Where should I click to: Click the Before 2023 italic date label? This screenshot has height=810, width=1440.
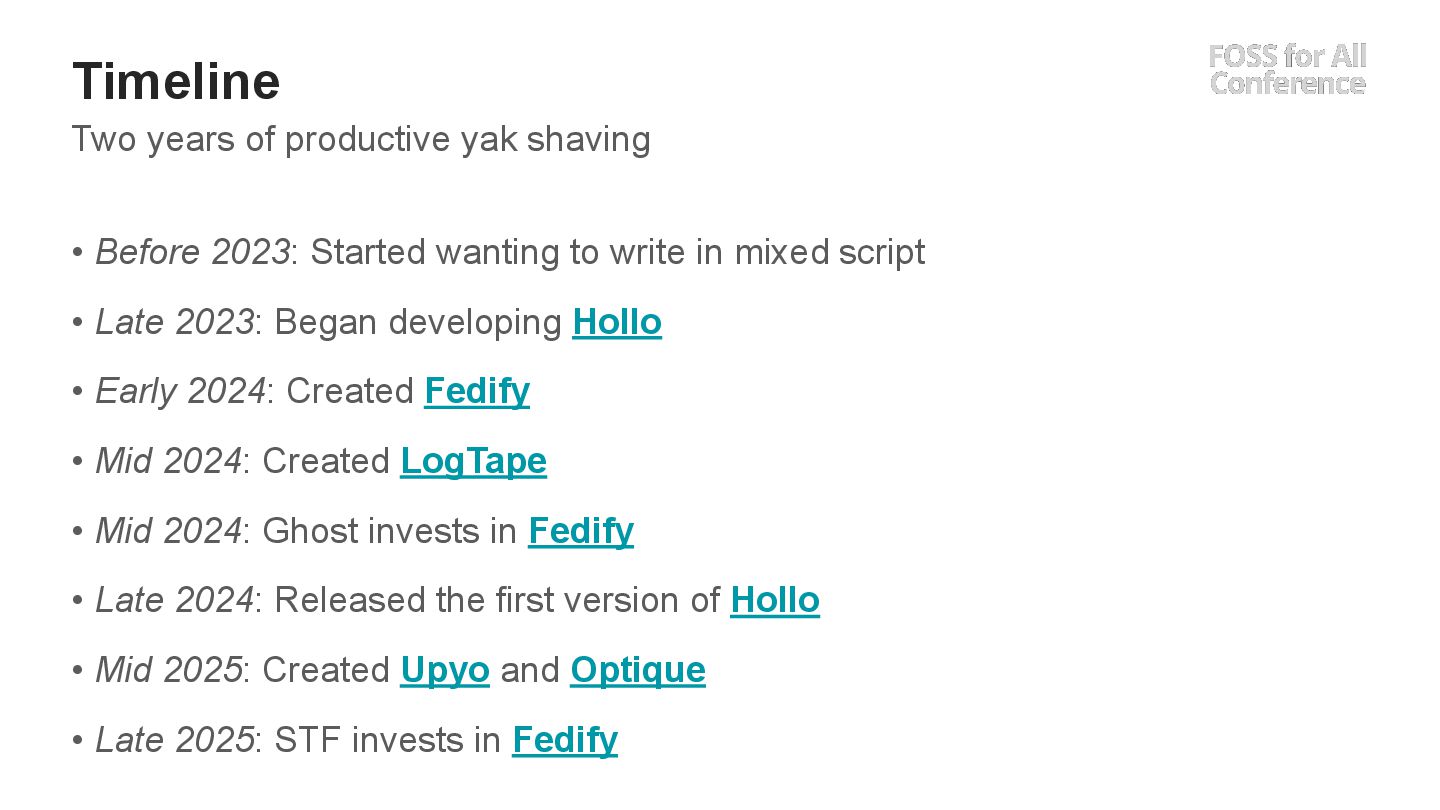pos(192,252)
